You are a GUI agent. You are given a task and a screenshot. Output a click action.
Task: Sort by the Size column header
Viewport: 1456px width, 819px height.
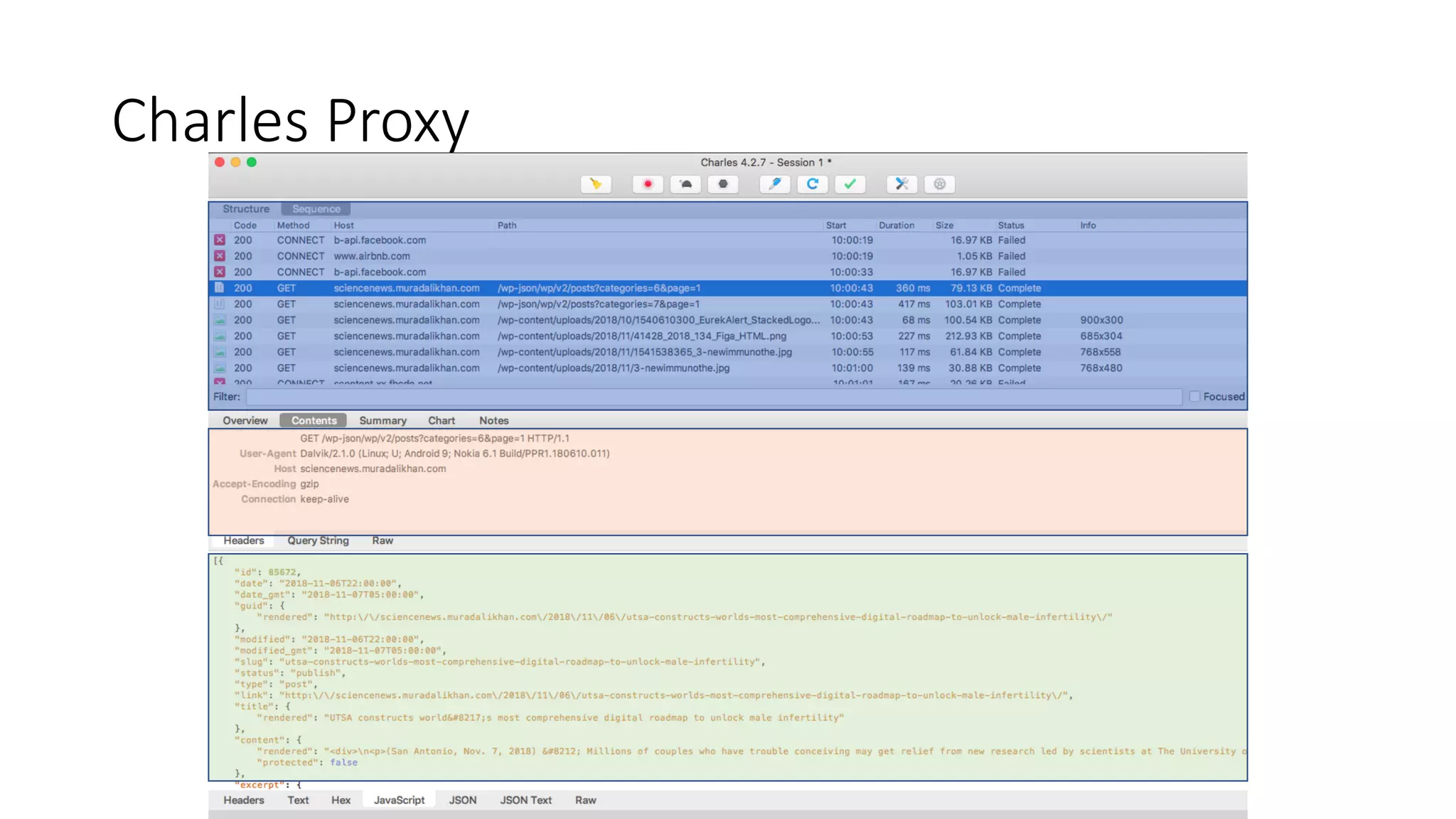[945, 225]
